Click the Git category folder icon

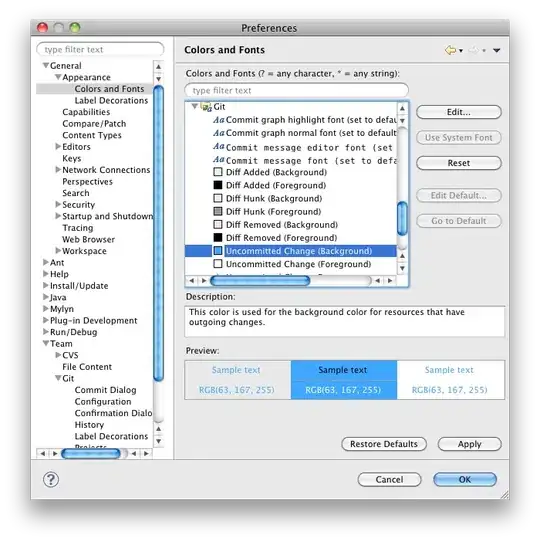pyautogui.click(x=206, y=107)
